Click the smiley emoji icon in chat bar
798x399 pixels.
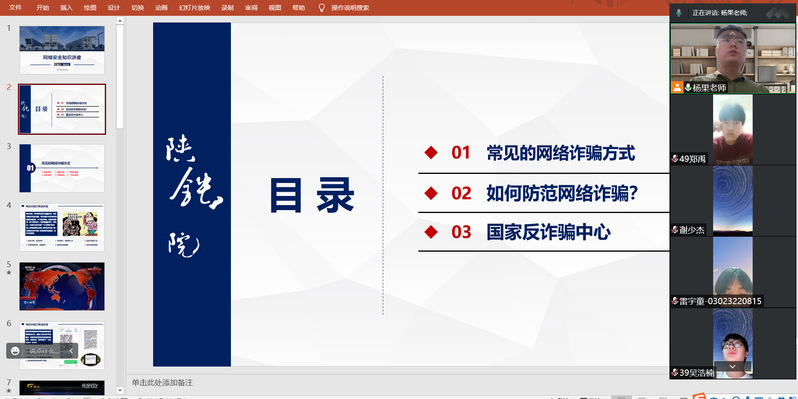[x=15, y=351]
